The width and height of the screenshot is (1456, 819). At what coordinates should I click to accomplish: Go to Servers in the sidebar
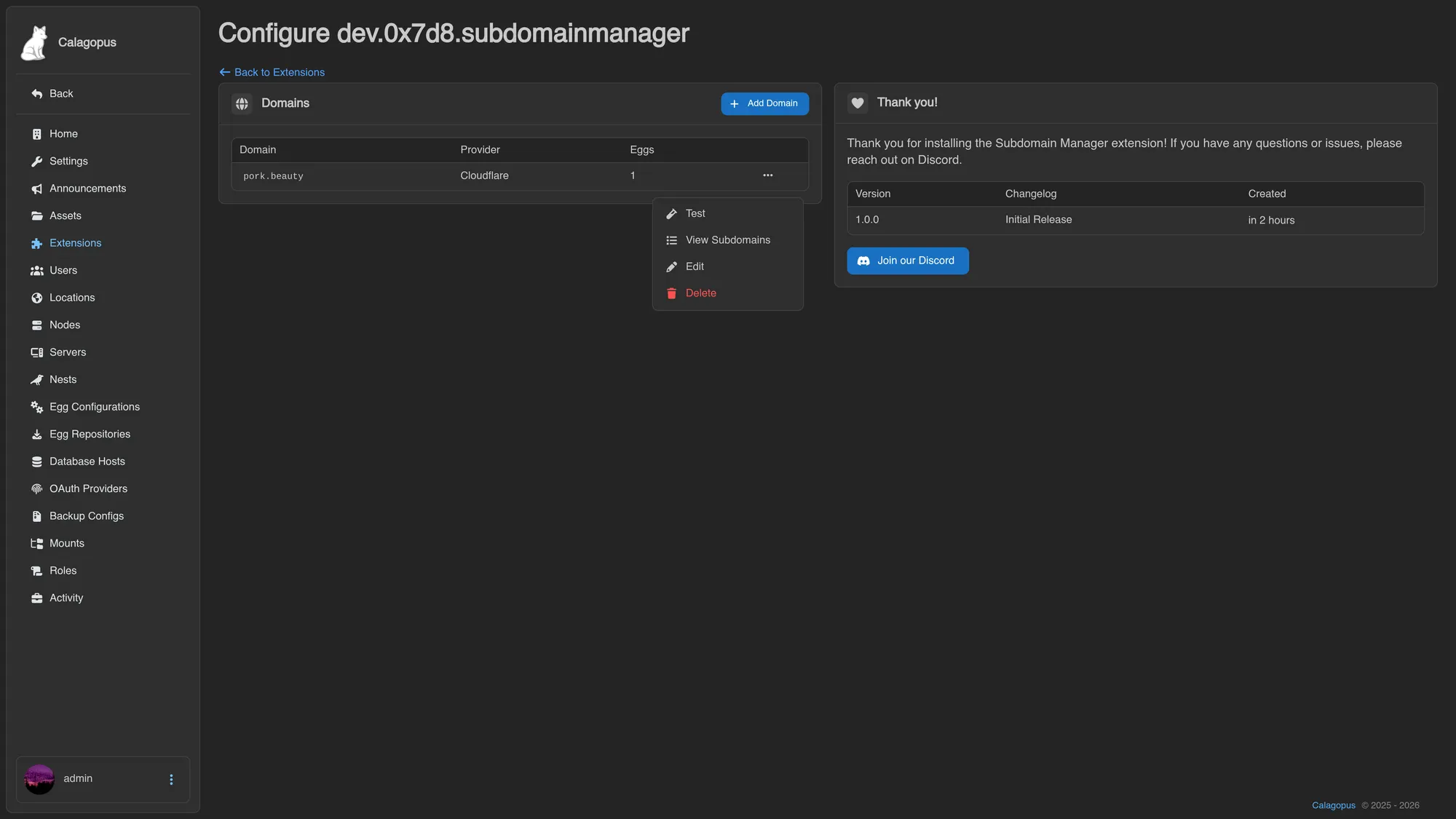103,352
